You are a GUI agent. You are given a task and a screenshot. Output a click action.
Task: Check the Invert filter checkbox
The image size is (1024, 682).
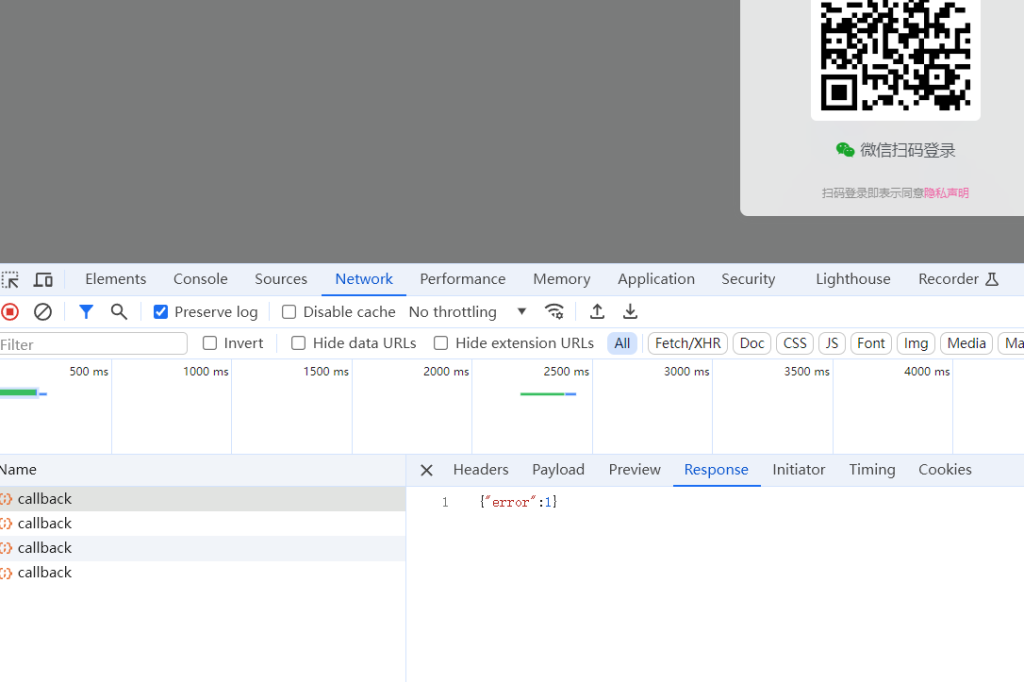pyautogui.click(x=210, y=343)
